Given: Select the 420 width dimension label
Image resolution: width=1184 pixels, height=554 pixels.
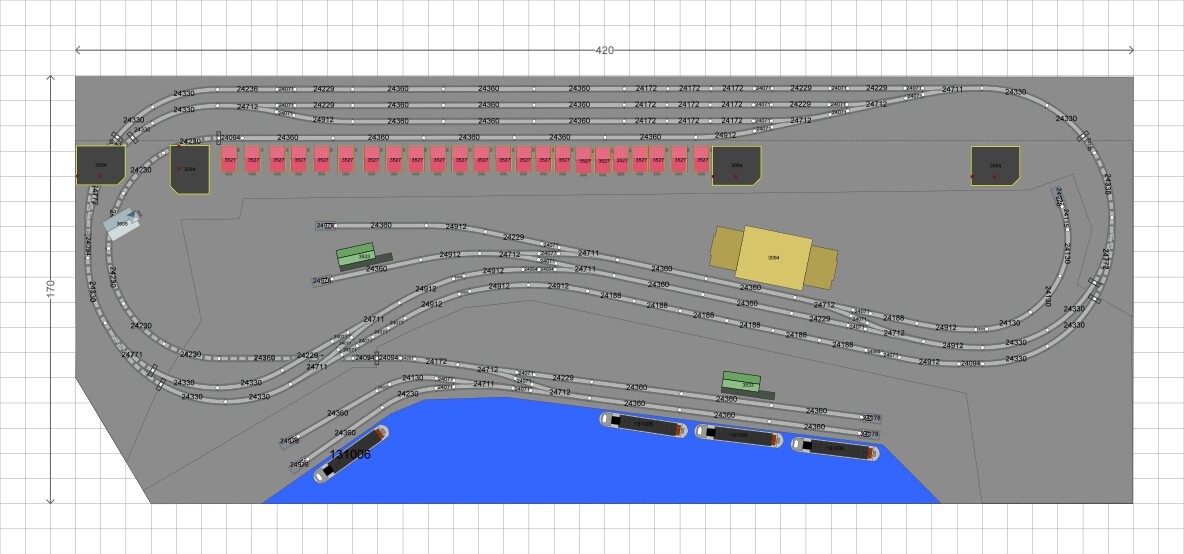Looking at the screenshot, I should [x=605, y=50].
